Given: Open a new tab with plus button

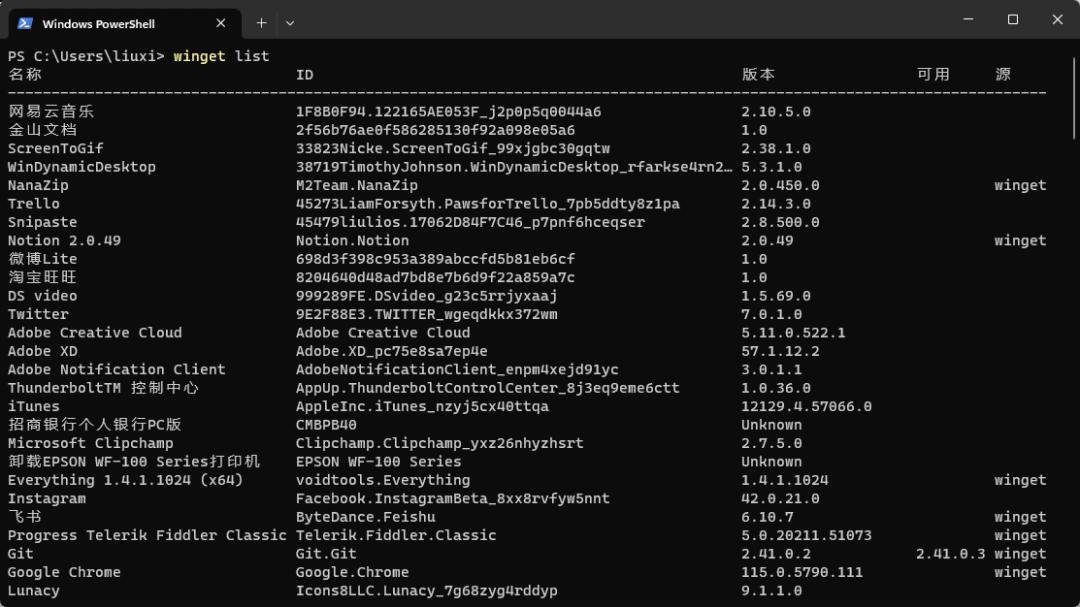Looking at the screenshot, I should pyautogui.click(x=261, y=23).
